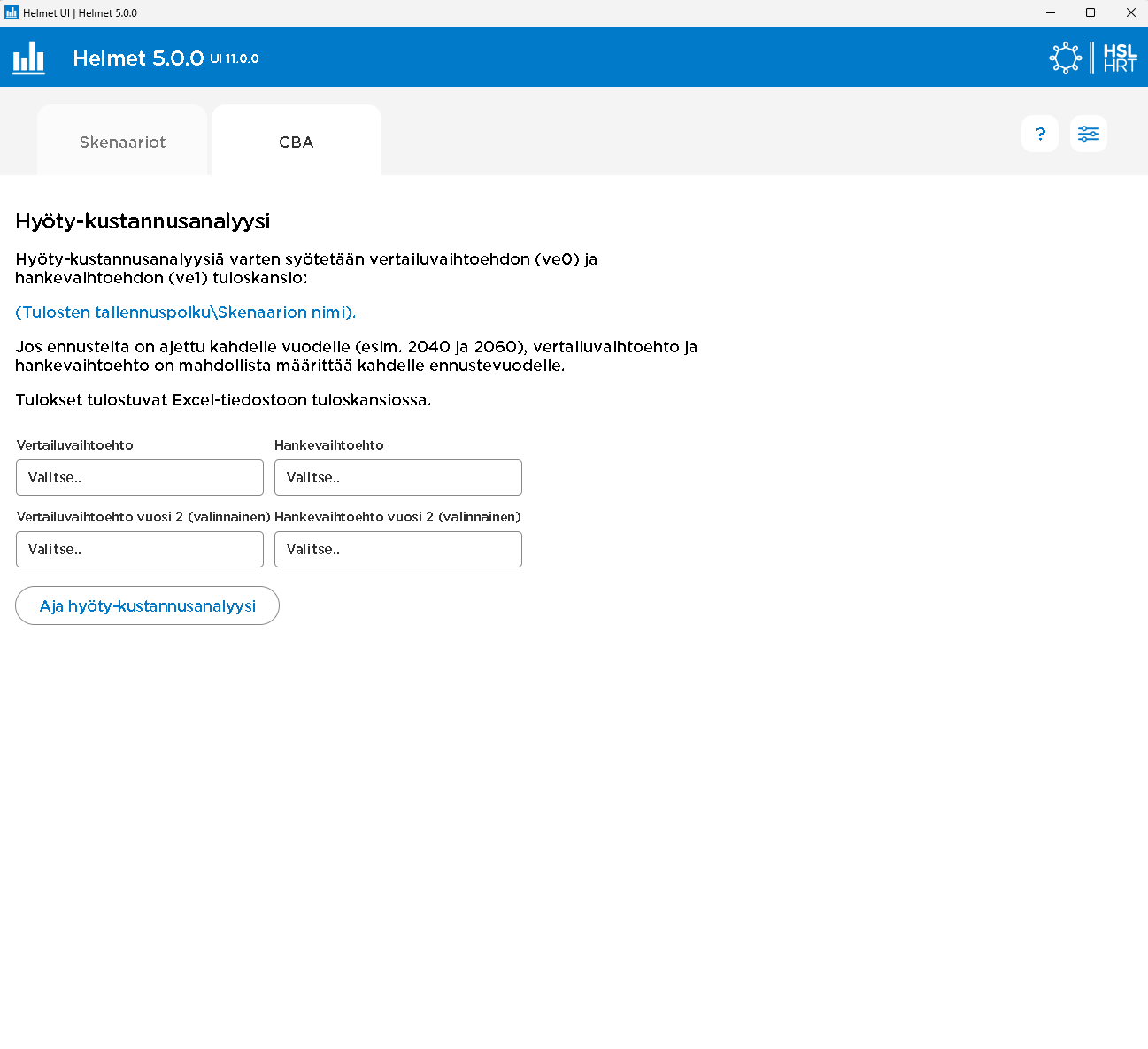The image size is (1148, 1049).
Task: Minimize the Helmet UI window
Action: (x=1051, y=12)
